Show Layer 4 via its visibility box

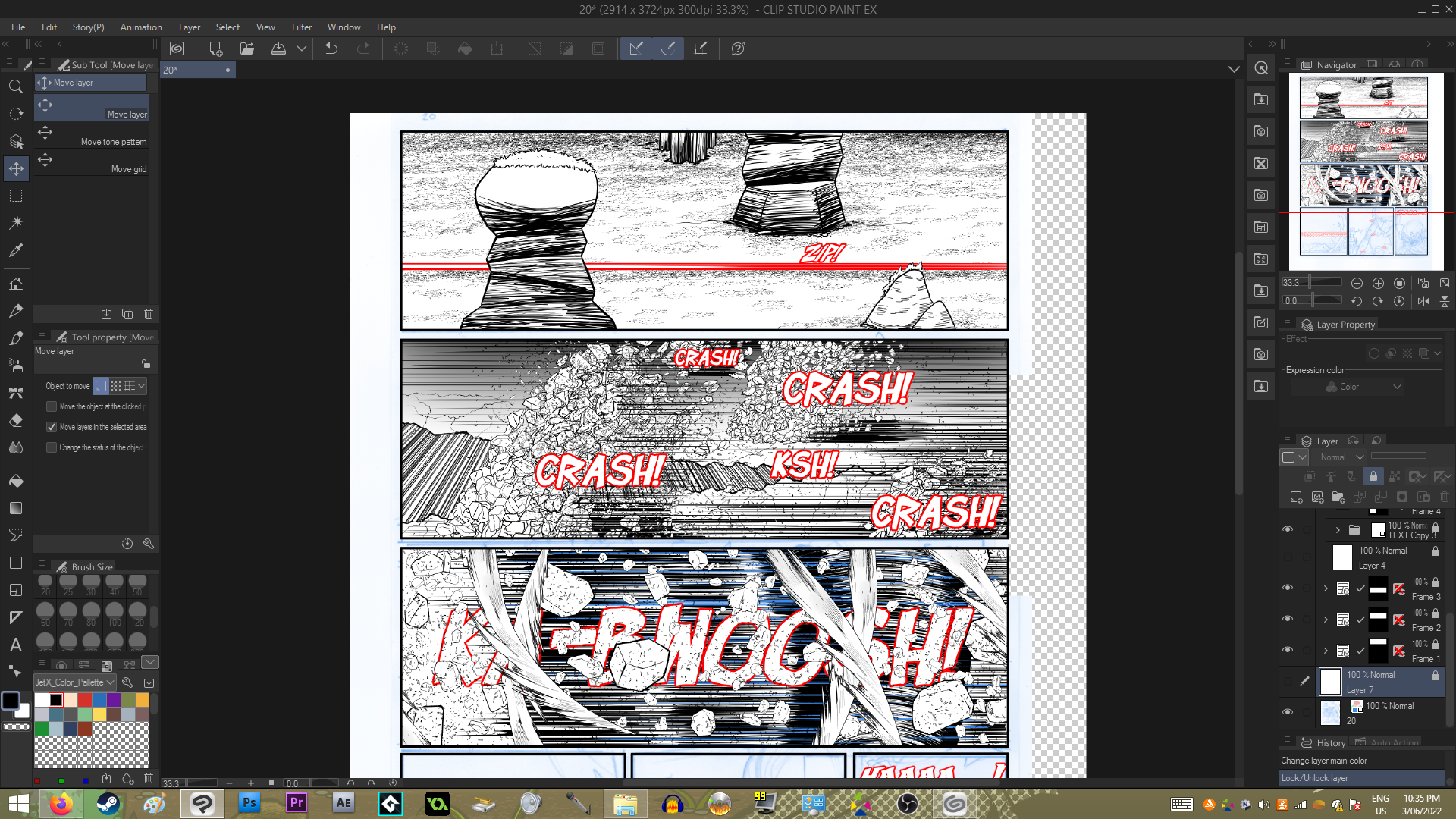tap(1288, 557)
